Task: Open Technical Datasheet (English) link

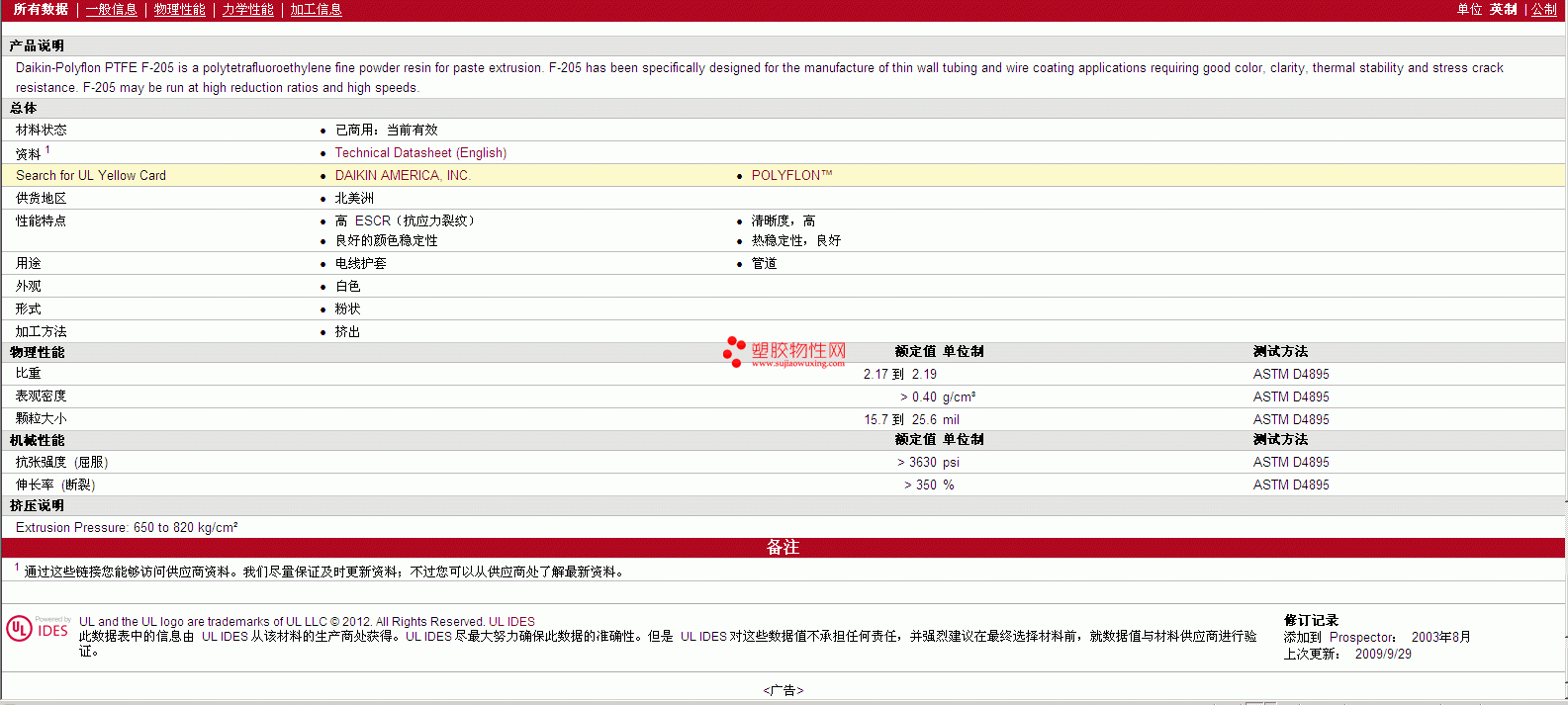Action: pyautogui.click(x=420, y=152)
